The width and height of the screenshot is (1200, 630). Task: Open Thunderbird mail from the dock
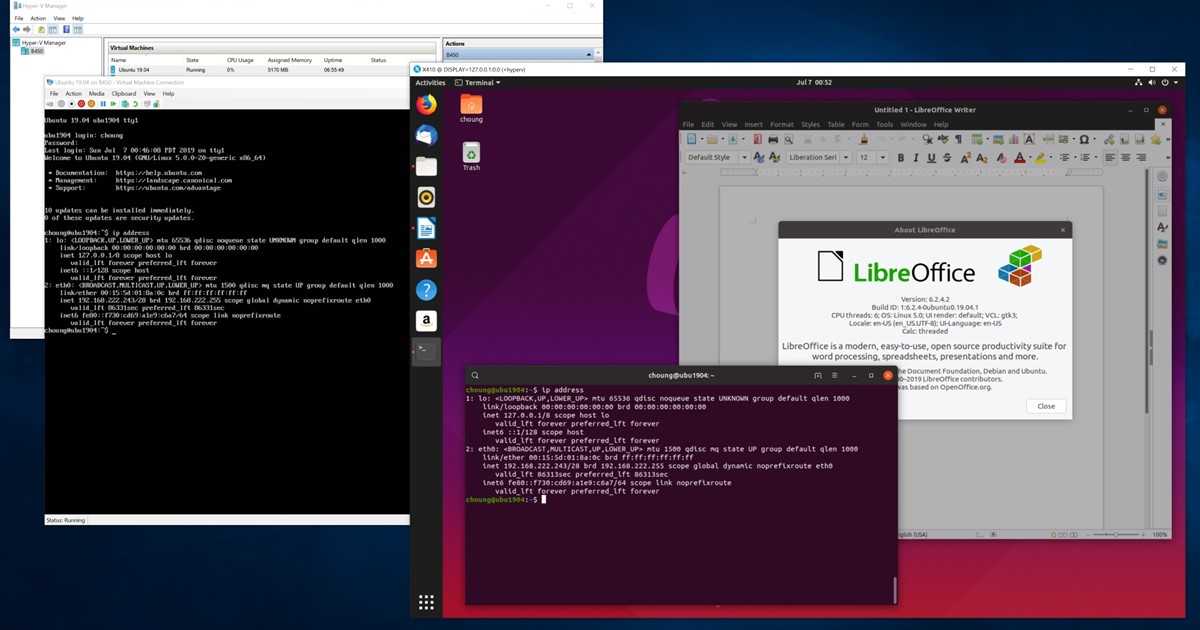coord(426,135)
